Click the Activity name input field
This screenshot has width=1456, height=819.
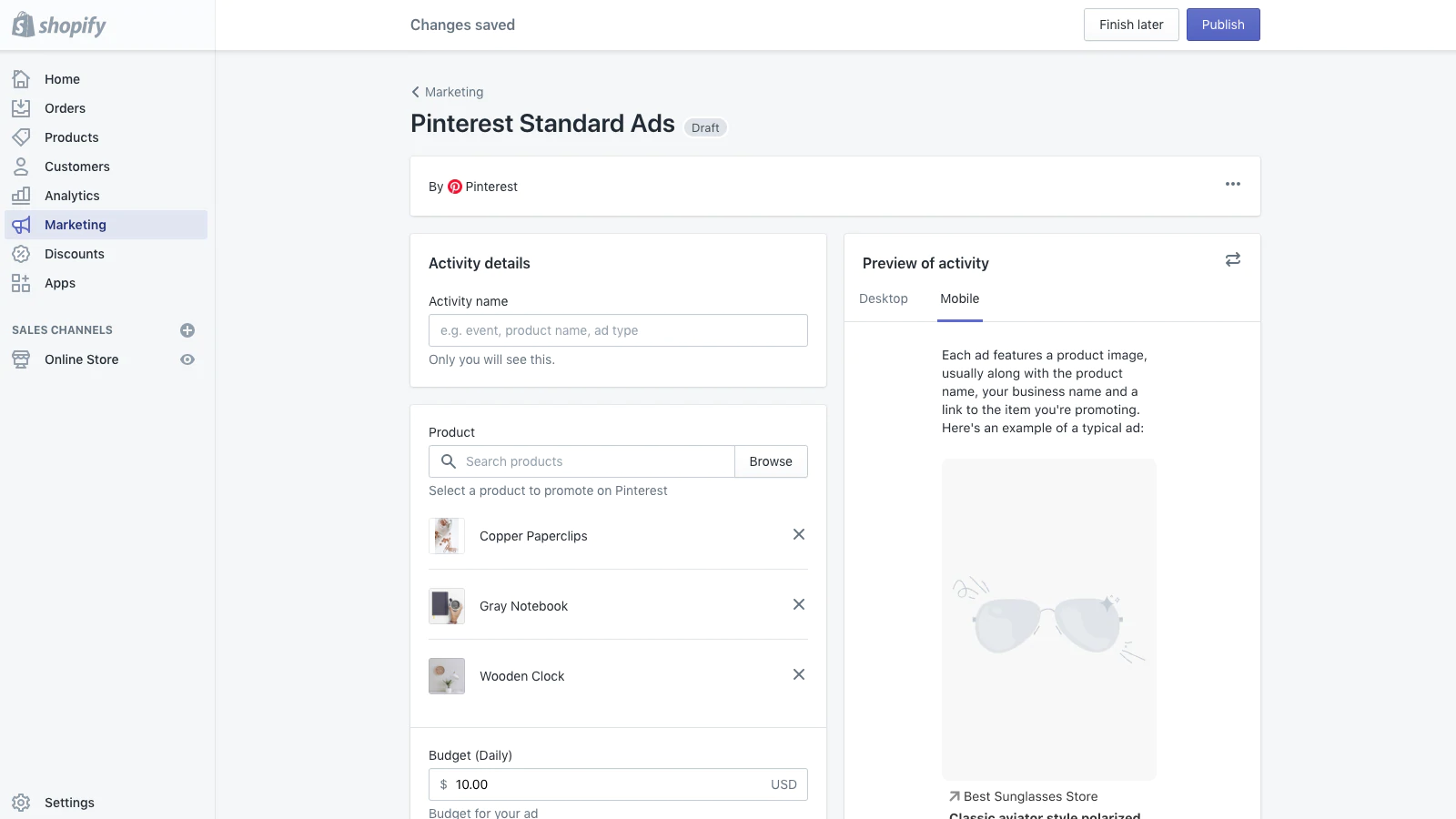tap(617, 330)
